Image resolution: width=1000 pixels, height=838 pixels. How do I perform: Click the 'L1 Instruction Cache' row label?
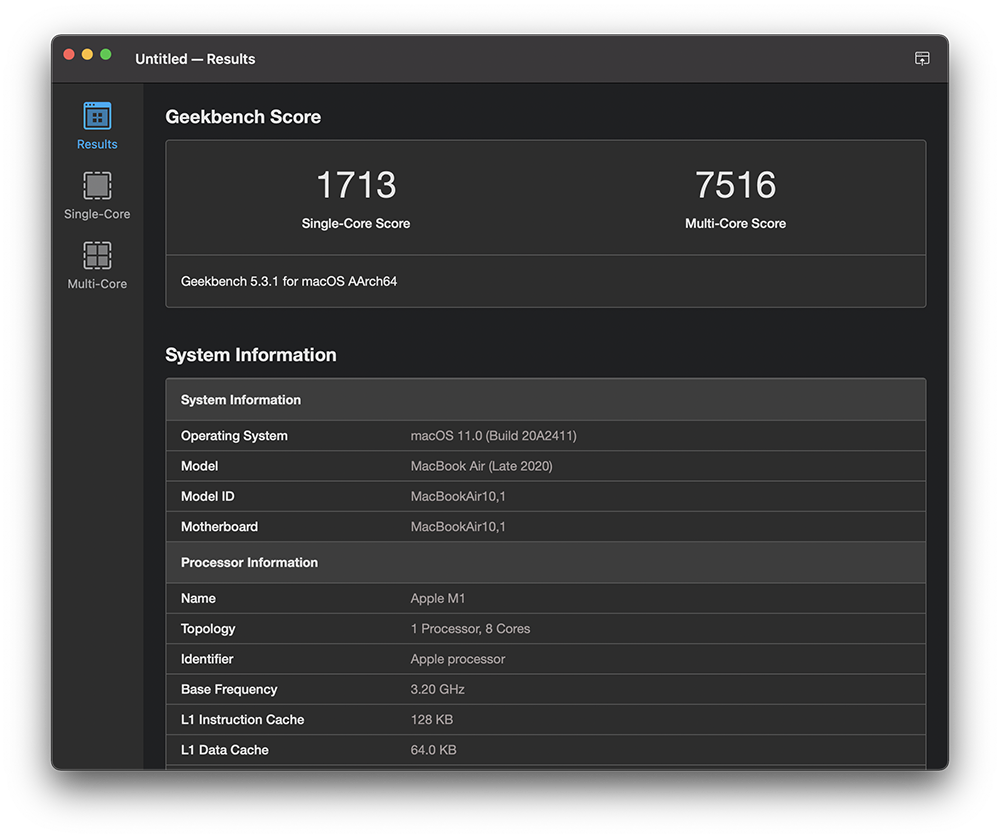point(242,719)
